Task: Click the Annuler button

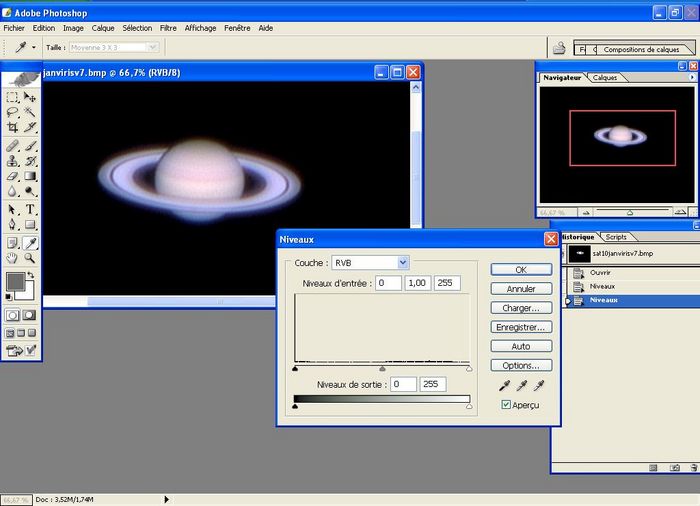Action: (521, 289)
